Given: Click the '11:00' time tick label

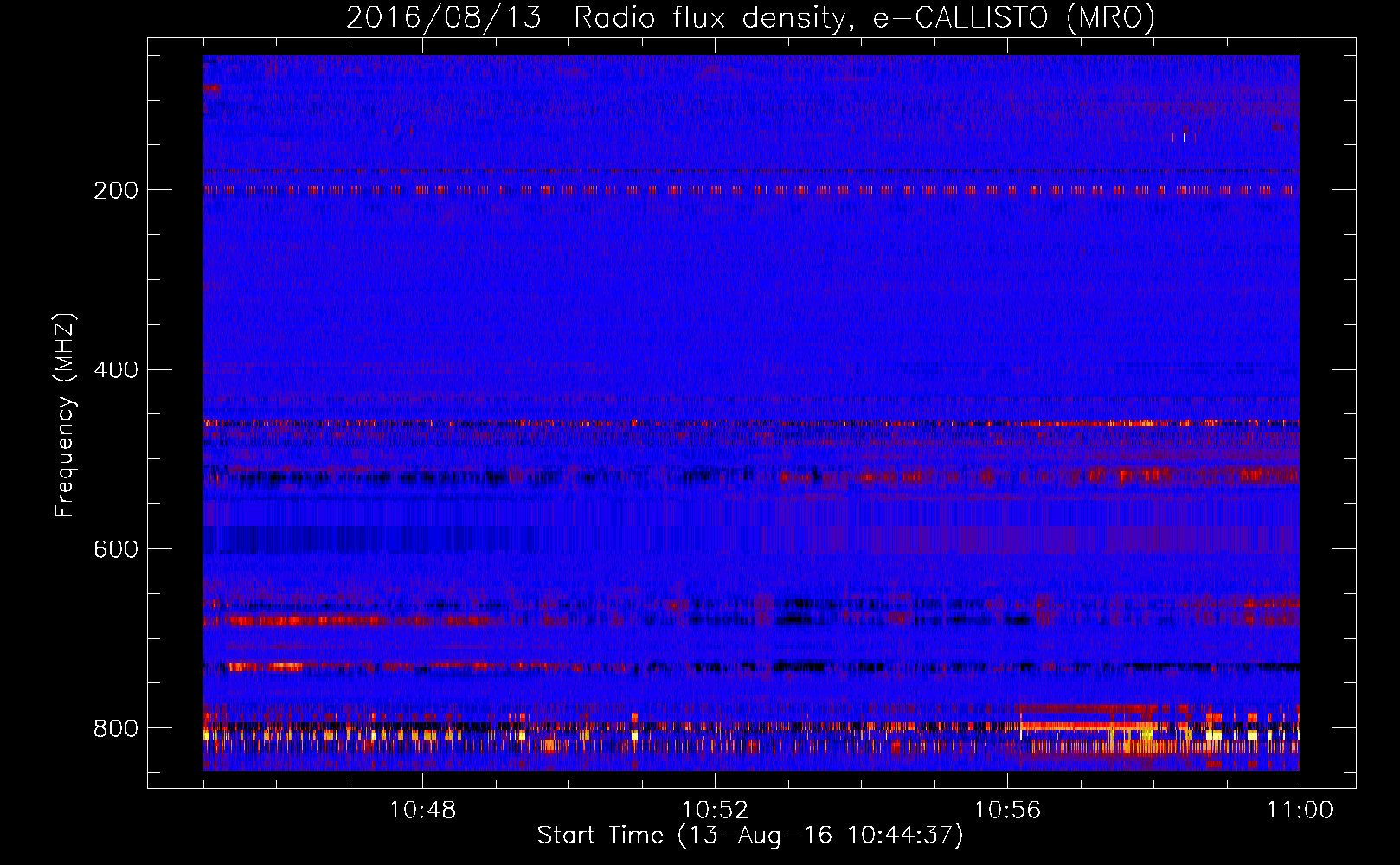Looking at the screenshot, I should pos(1300,811).
